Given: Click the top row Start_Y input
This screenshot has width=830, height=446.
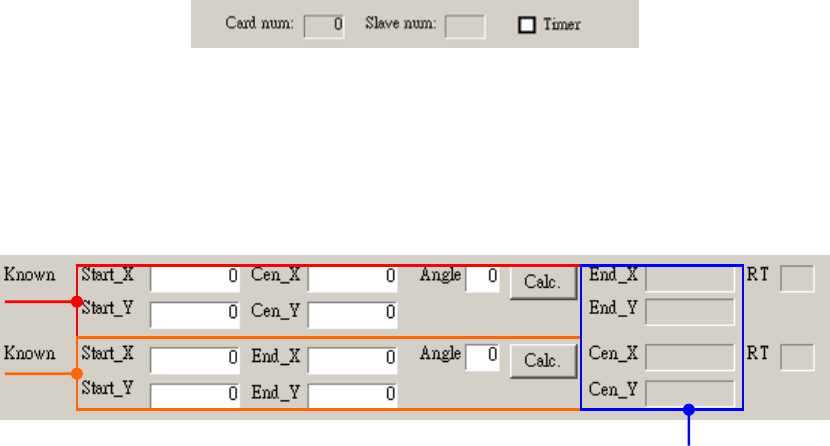Looking at the screenshot, I should (195, 315).
